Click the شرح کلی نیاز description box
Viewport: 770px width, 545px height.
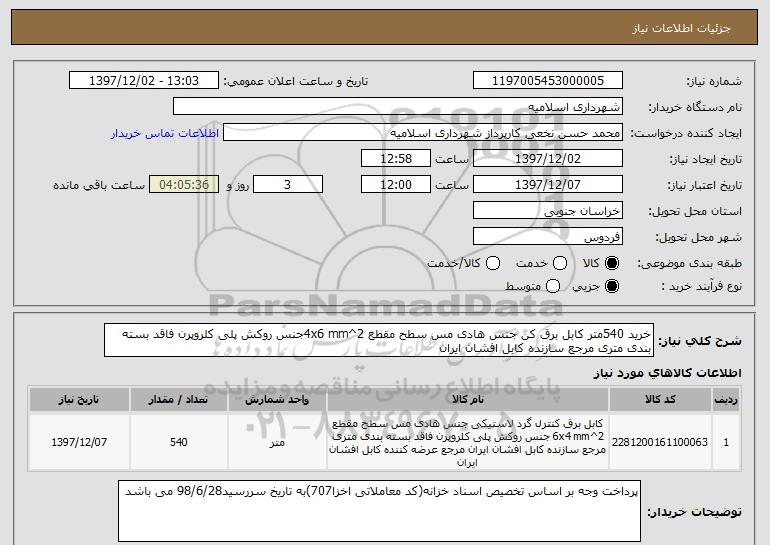pos(379,340)
